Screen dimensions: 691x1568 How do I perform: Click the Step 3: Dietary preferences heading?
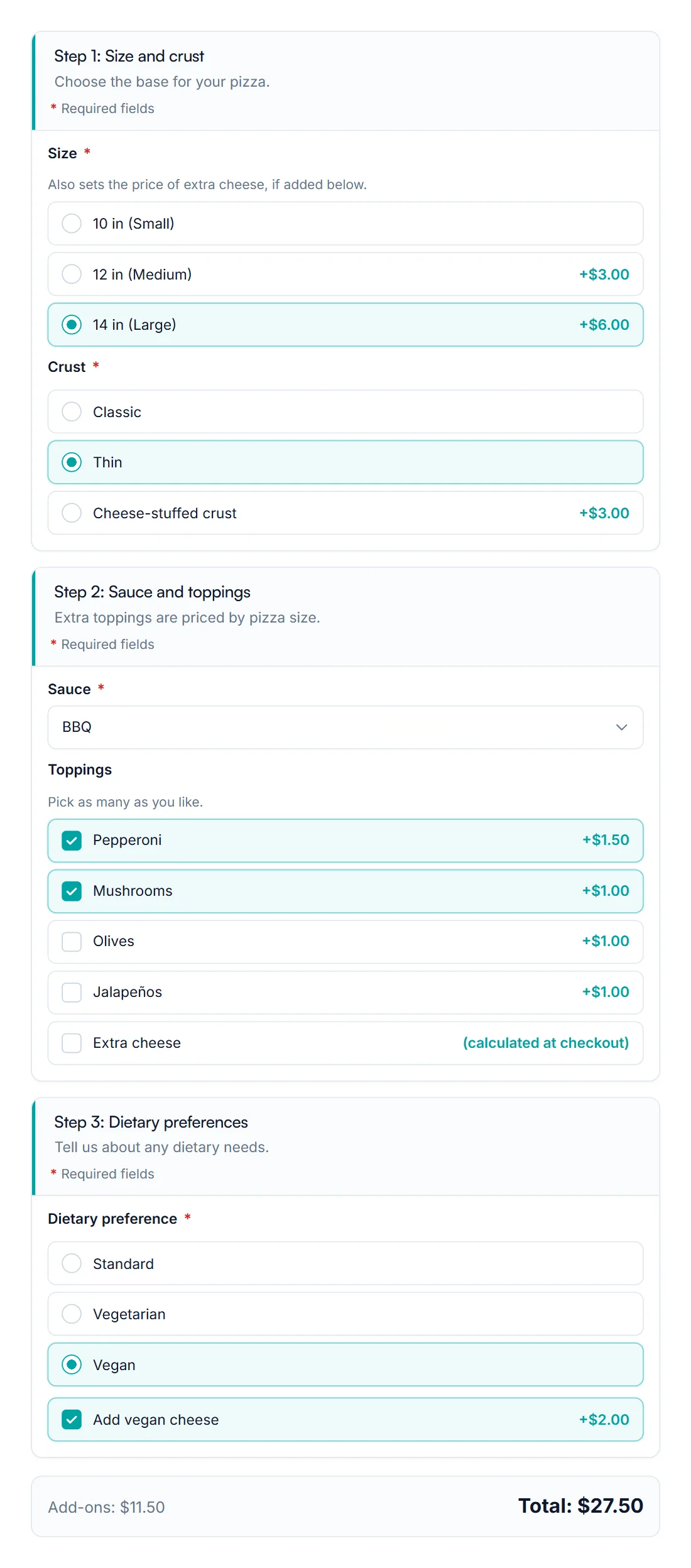coord(151,1122)
